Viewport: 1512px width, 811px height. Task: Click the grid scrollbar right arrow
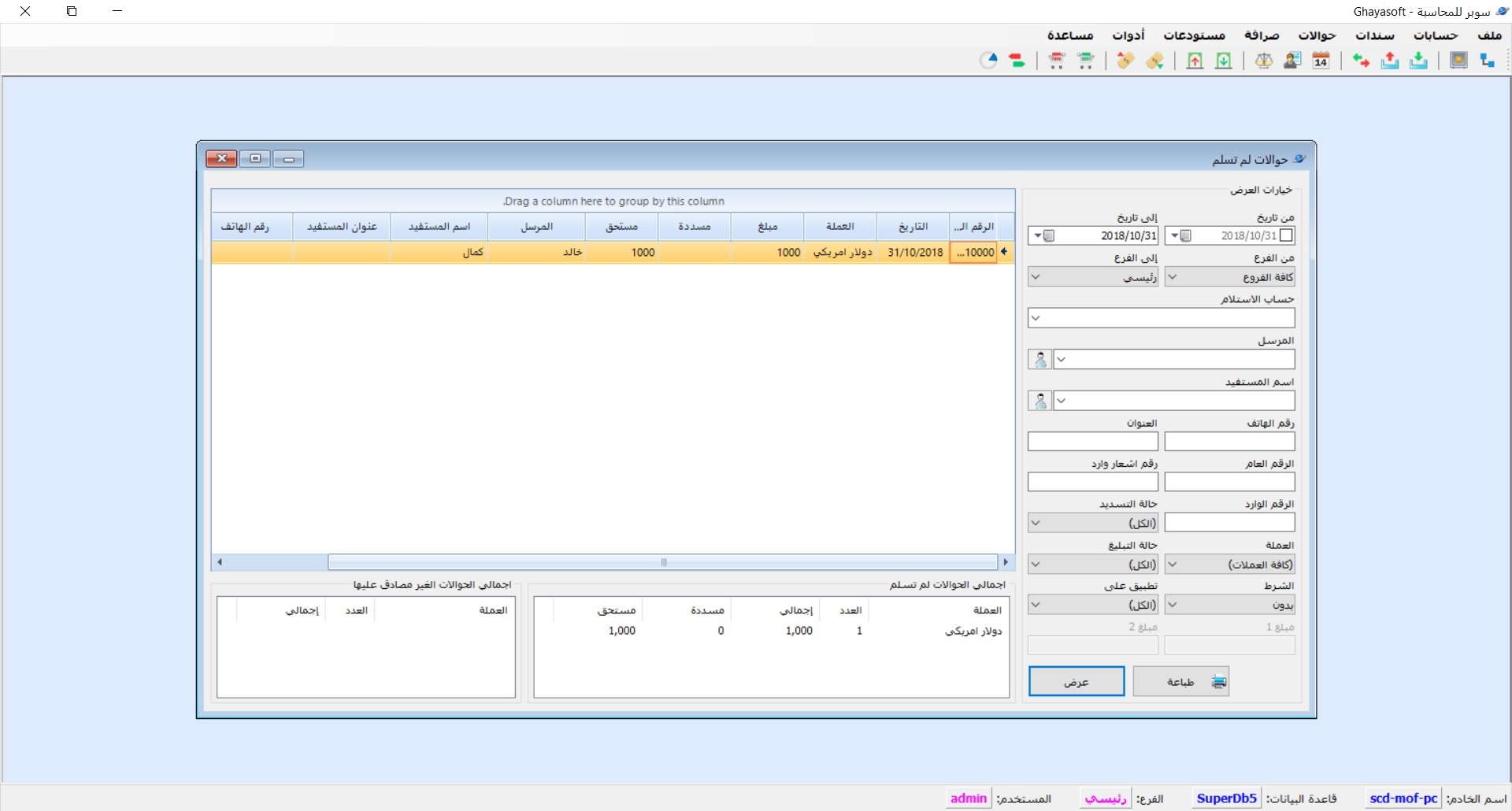point(1006,562)
